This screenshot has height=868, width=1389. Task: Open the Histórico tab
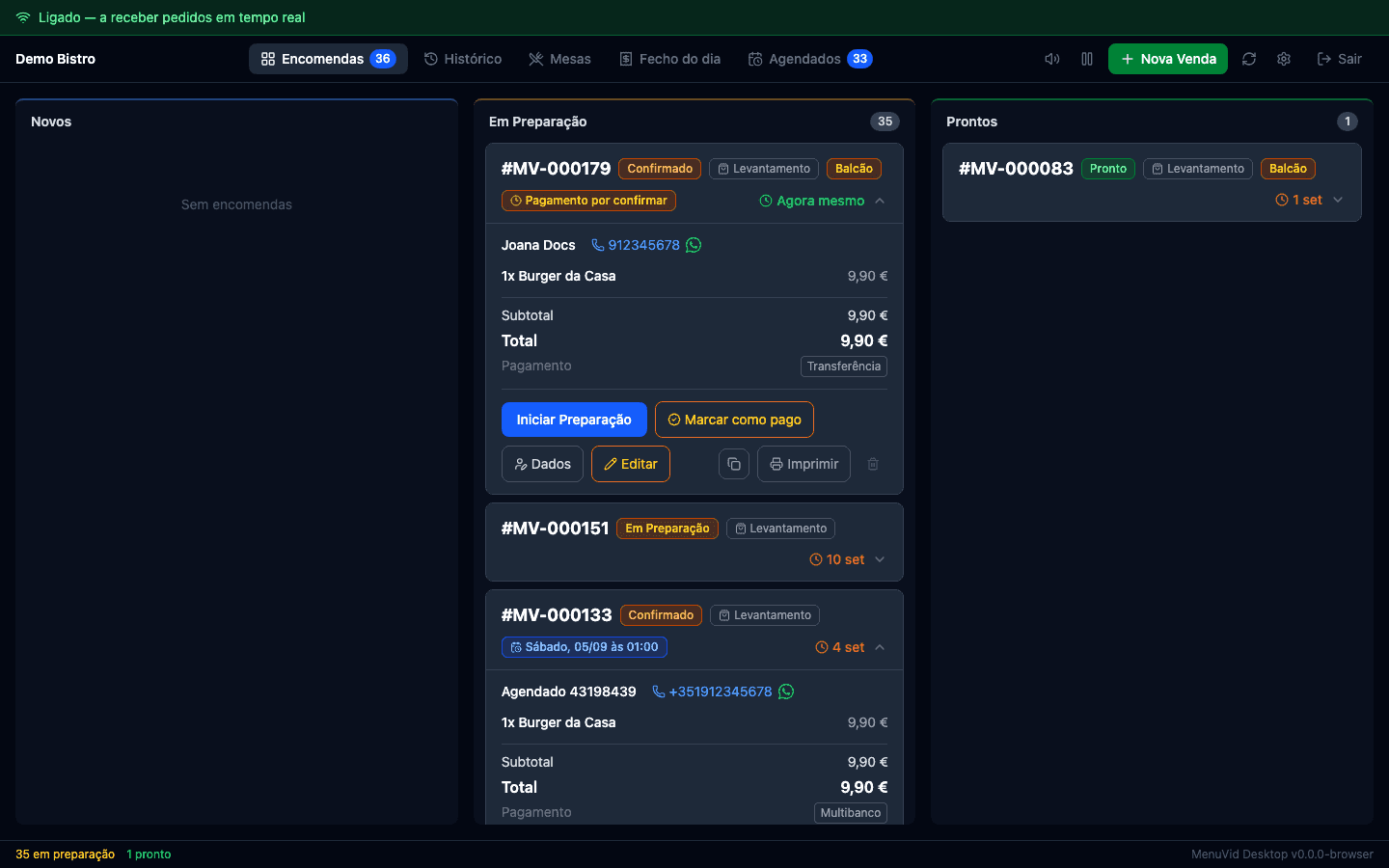coord(463,59)
